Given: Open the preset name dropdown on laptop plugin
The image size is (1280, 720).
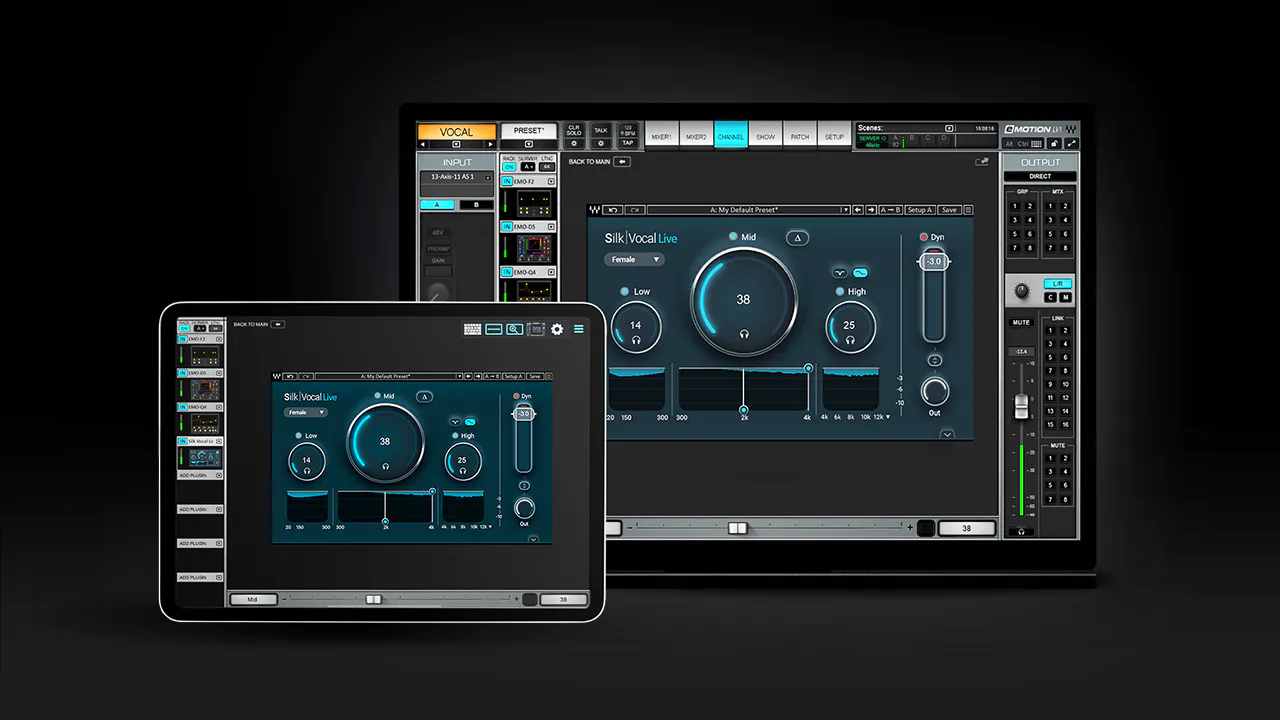Looking at the screenshot, I should coord(845,210).
